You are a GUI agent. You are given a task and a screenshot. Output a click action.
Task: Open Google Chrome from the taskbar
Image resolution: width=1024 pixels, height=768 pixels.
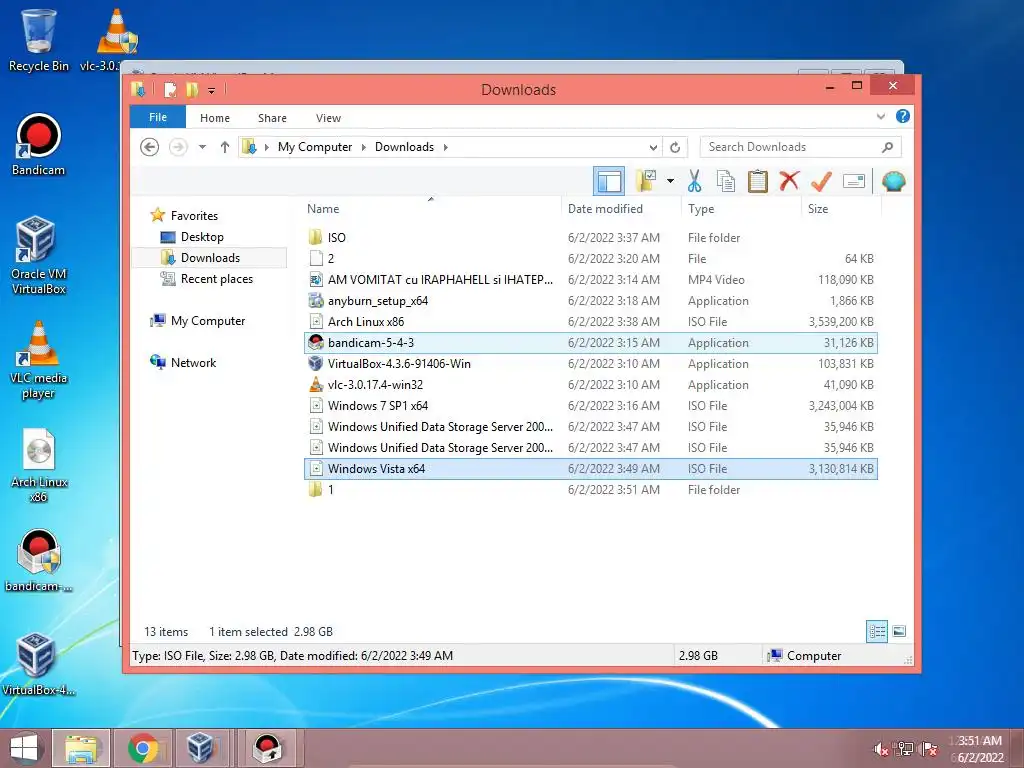tap(143, 748)
